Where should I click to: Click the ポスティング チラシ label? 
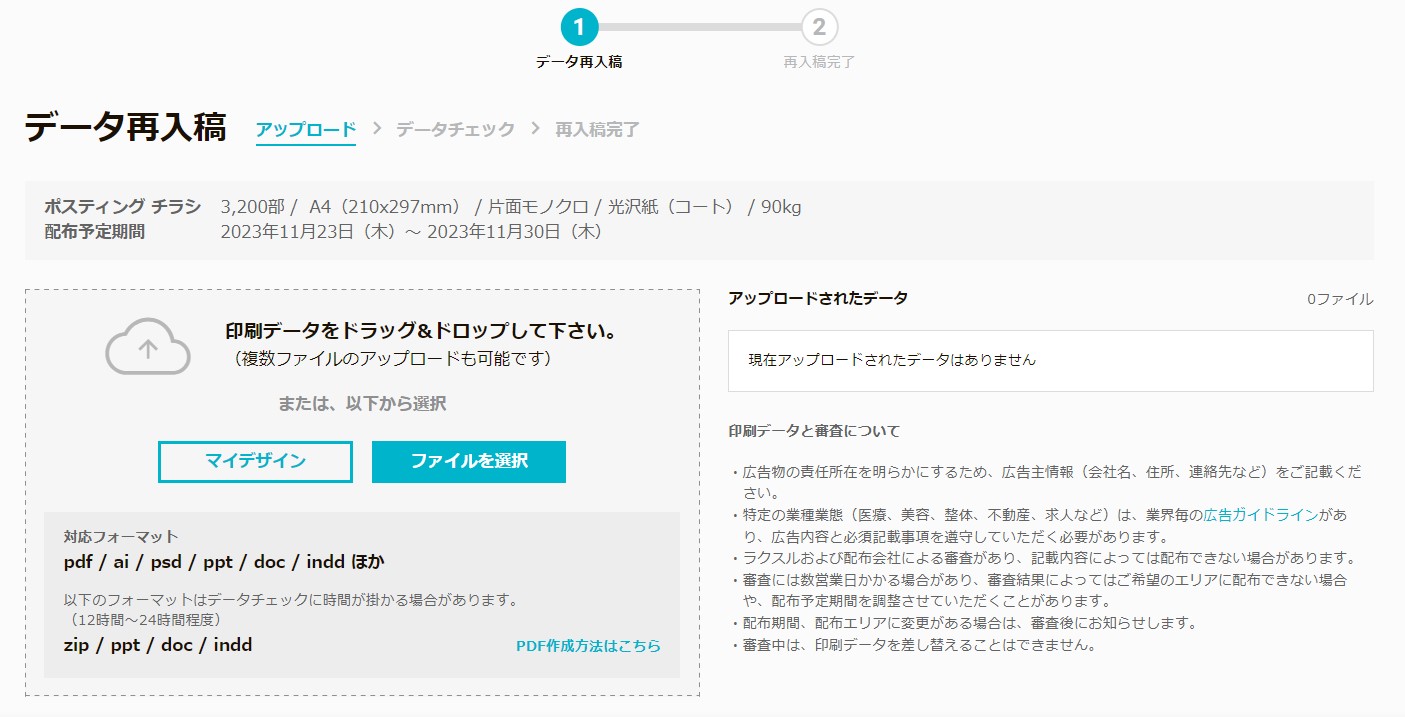(122, 207)
